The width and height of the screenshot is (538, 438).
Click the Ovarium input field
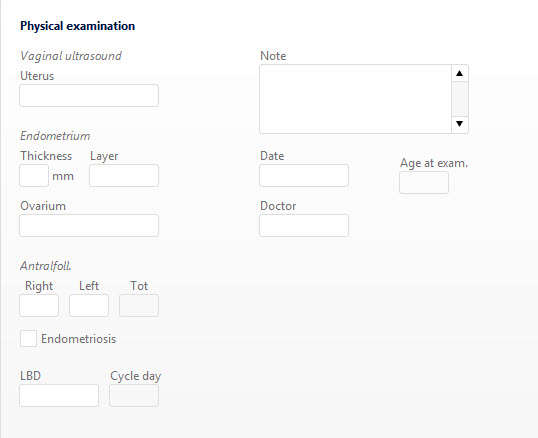point(89,226)
